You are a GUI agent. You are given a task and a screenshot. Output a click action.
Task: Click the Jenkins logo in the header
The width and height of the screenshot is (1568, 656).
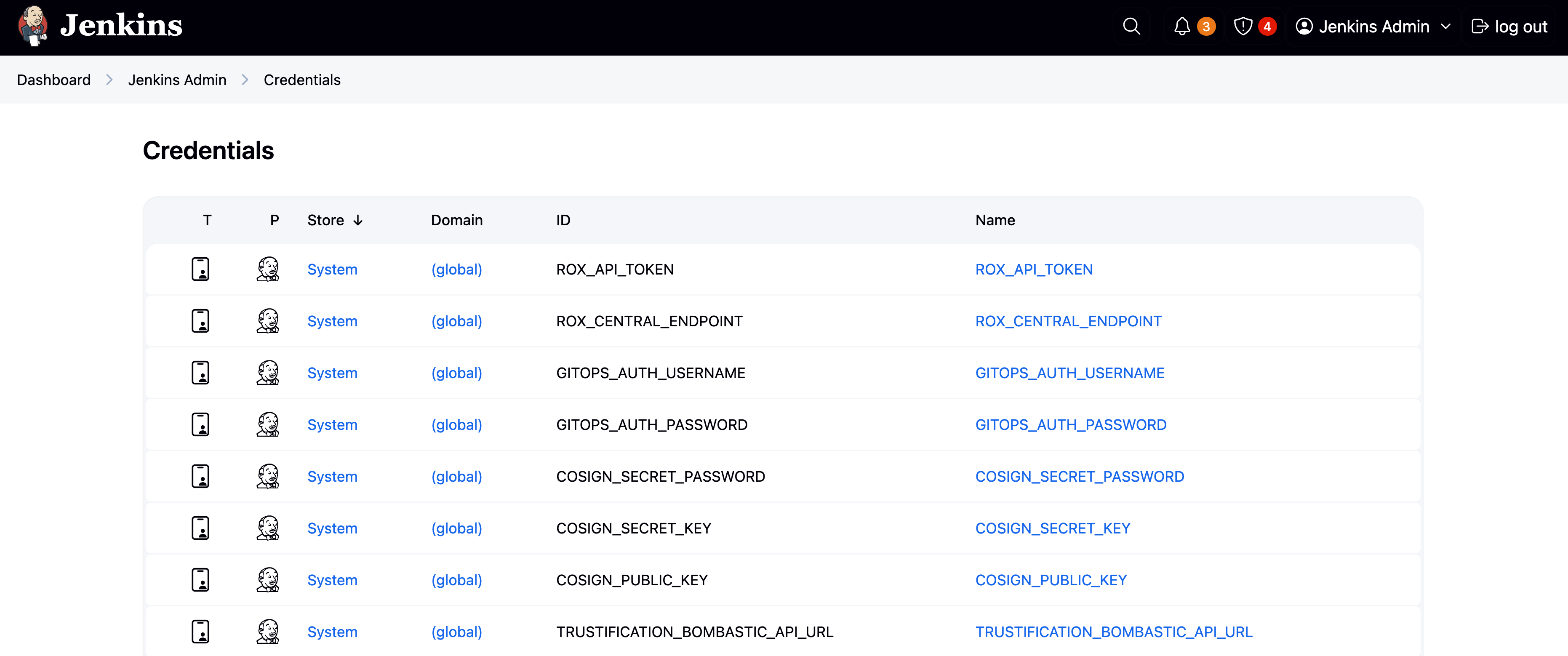tap(97, 26)
